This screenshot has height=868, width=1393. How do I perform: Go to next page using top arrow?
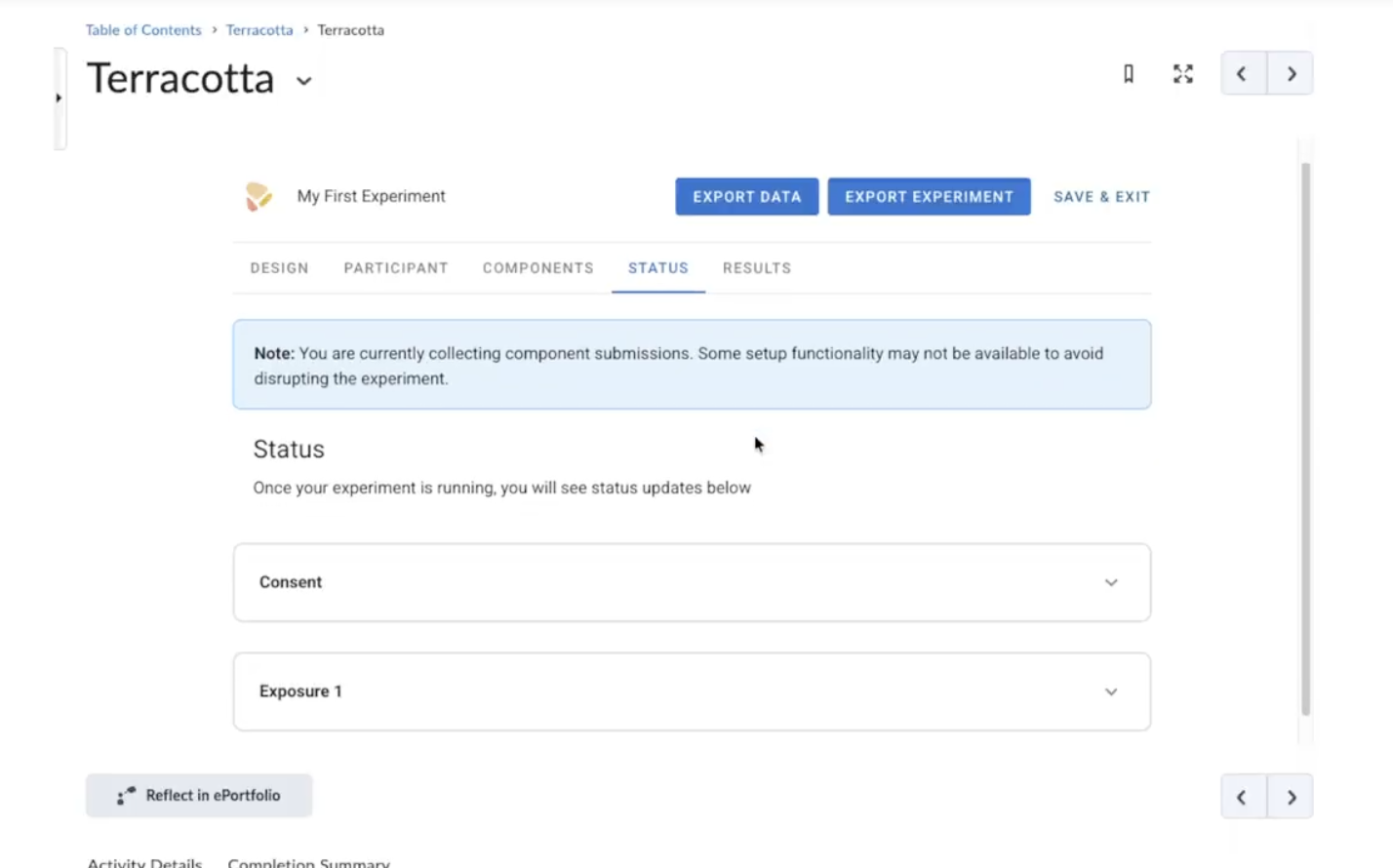point(1291,74)
